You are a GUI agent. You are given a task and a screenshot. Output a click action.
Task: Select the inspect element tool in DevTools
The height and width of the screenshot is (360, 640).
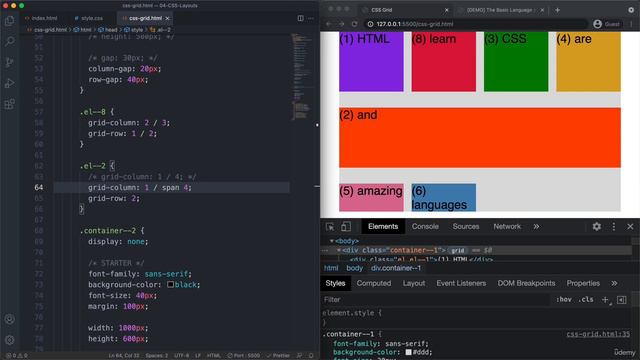pos(330,227)
